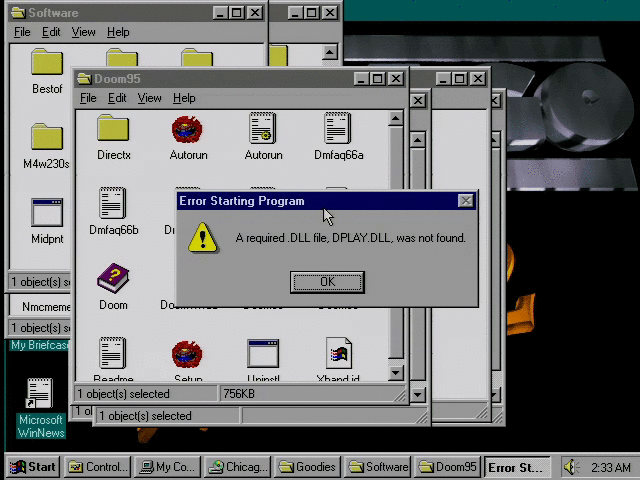This screenshot has width=640, height=480.
Task: Click the Doom95 folder title bar icon
Action: tap(84, 78)
